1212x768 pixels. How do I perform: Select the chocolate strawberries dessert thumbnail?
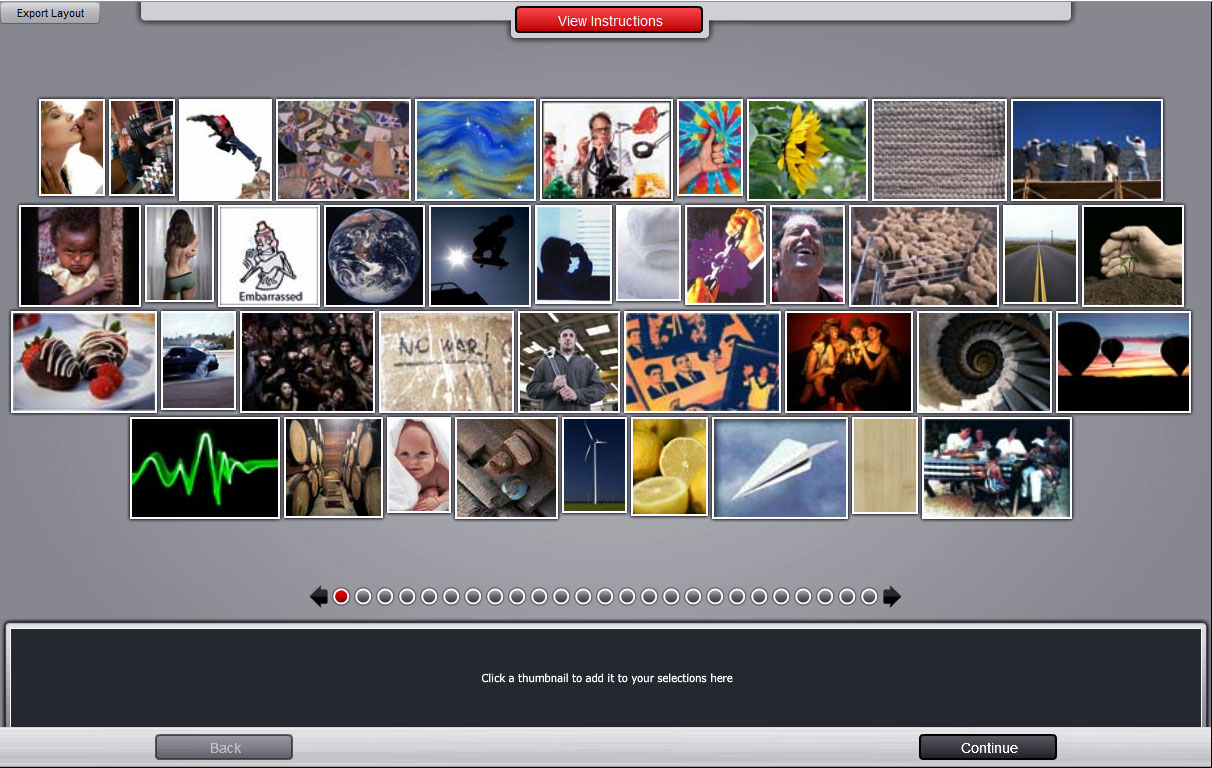coord(84,362)
